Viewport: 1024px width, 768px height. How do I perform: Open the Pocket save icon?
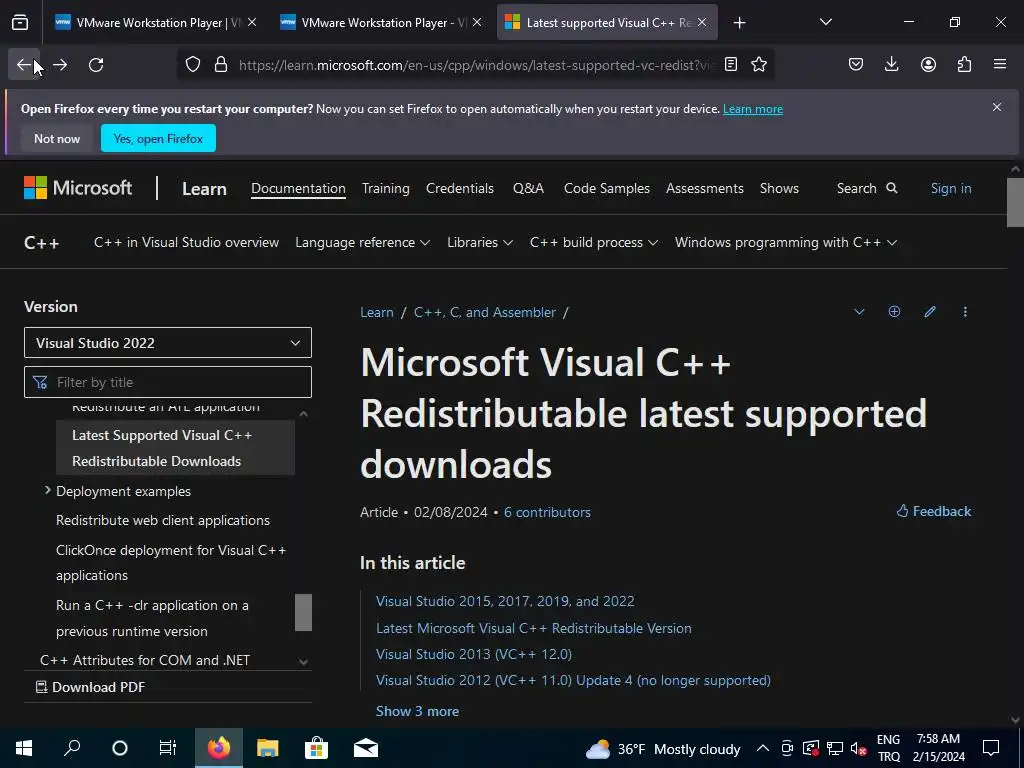(856, 65)
